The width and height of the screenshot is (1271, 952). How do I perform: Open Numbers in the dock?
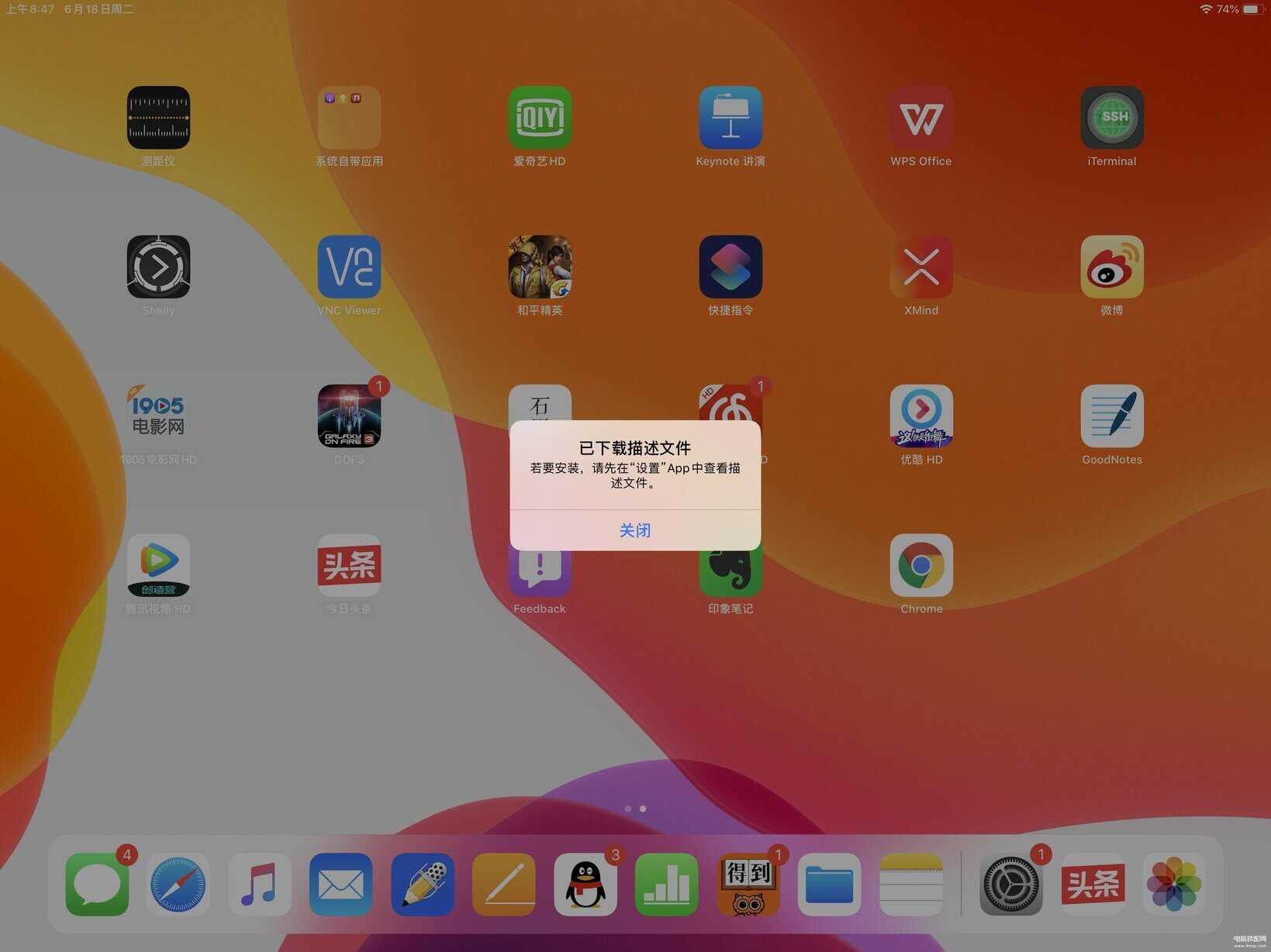pos(667,885)
